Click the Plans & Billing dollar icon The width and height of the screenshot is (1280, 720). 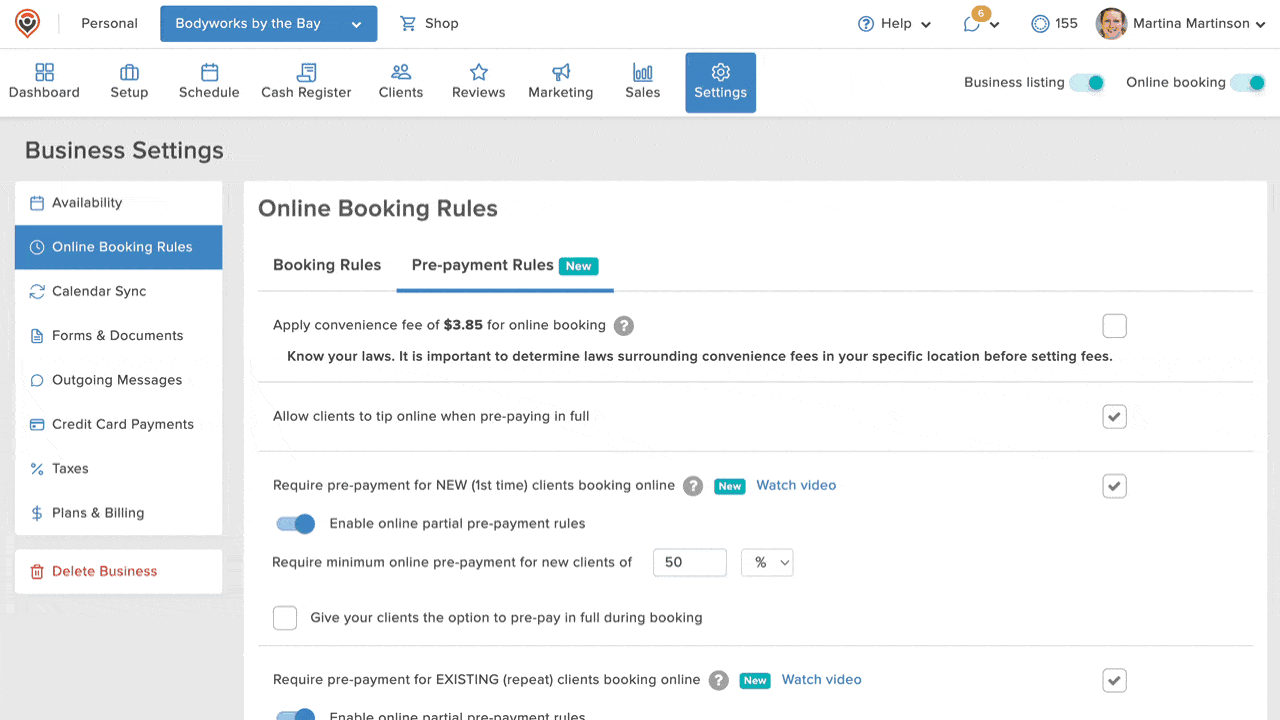[37, 513]
